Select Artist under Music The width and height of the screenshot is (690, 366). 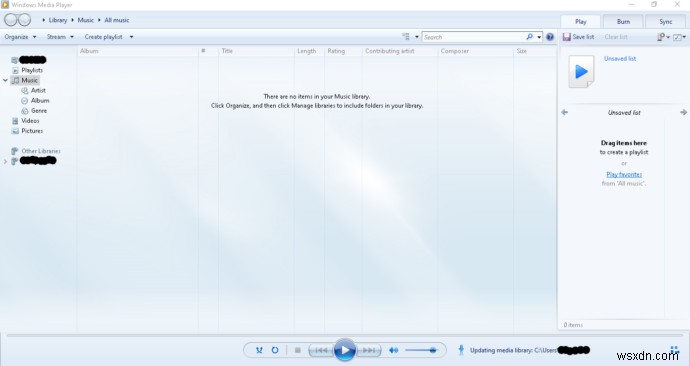tap(38, 90)
